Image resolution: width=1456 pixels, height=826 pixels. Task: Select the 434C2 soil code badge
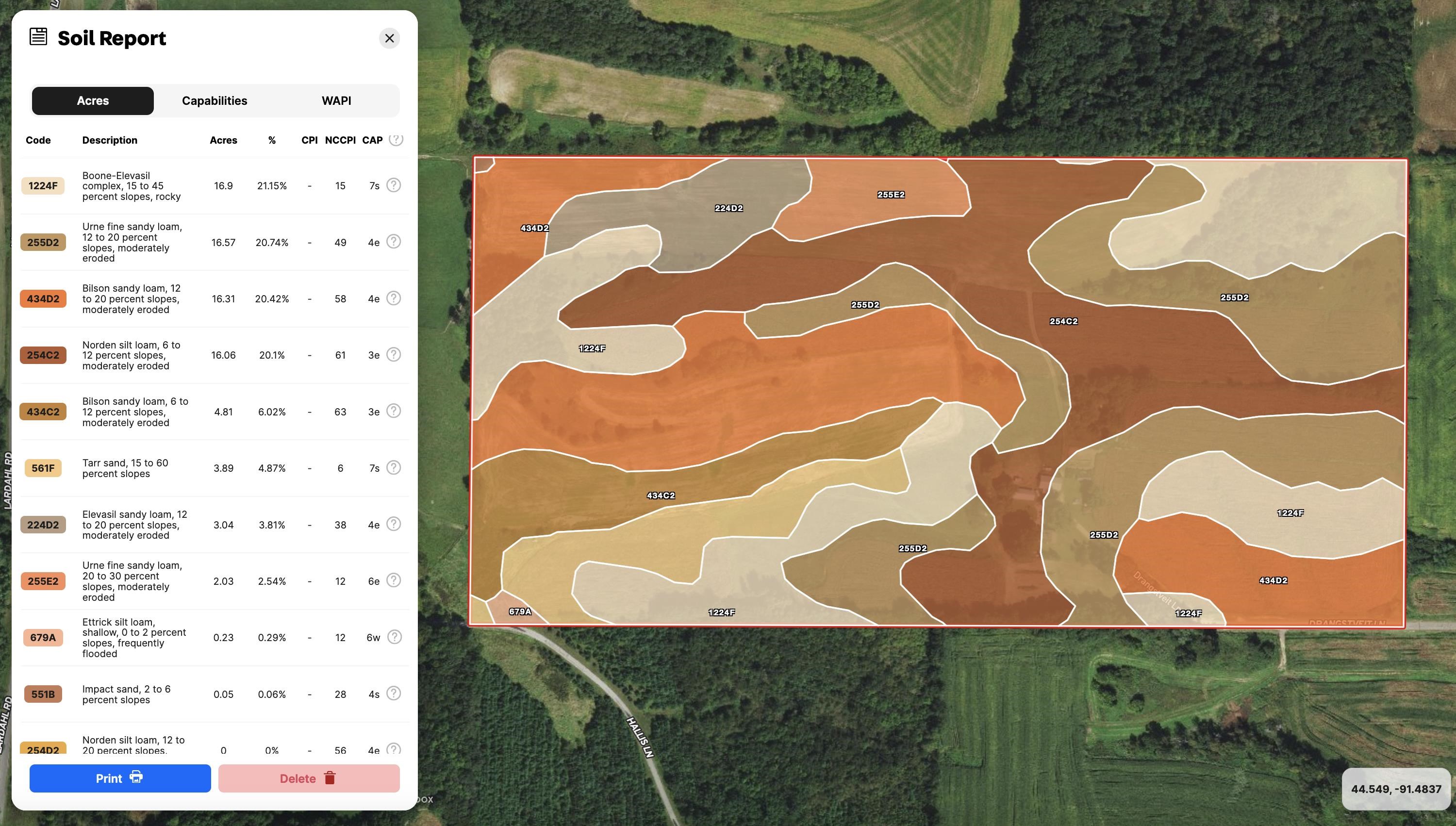tap(43, 412)
